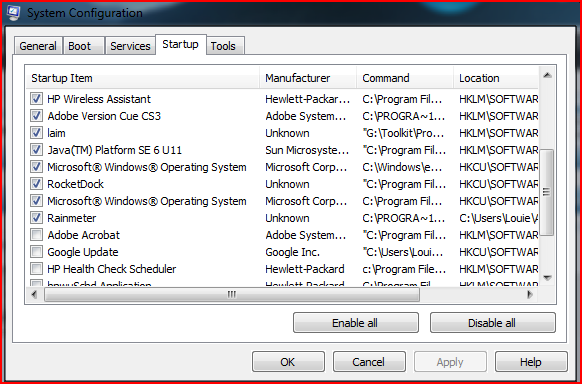Switch to the Services tab
Image resolution: width=582 pixels, height=384 pixels.
pos(130,46)
